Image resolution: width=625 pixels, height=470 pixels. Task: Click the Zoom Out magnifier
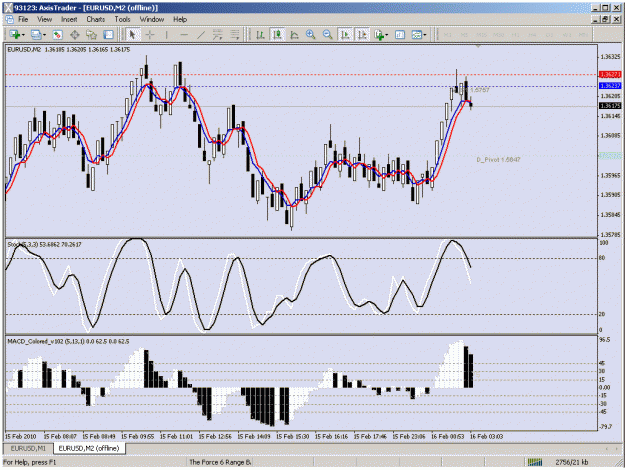tap(328, 35)
